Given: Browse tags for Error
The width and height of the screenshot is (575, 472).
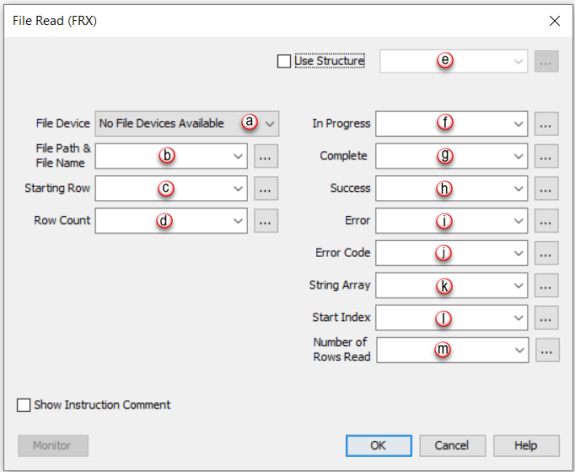Looking at the screenshot, I should coord(546,221).
